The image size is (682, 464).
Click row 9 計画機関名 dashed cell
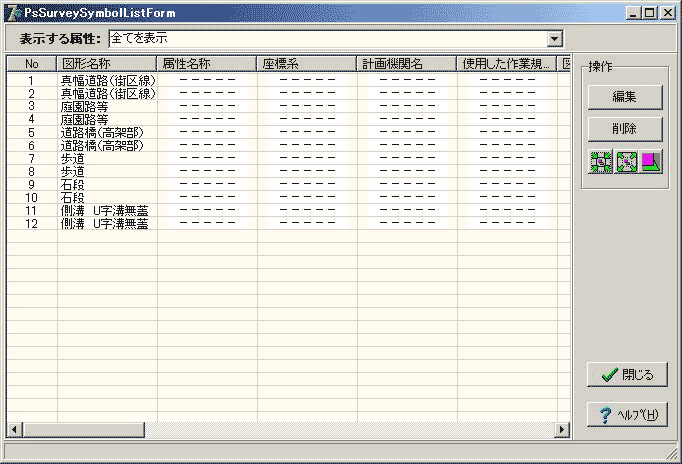(408, 184)
